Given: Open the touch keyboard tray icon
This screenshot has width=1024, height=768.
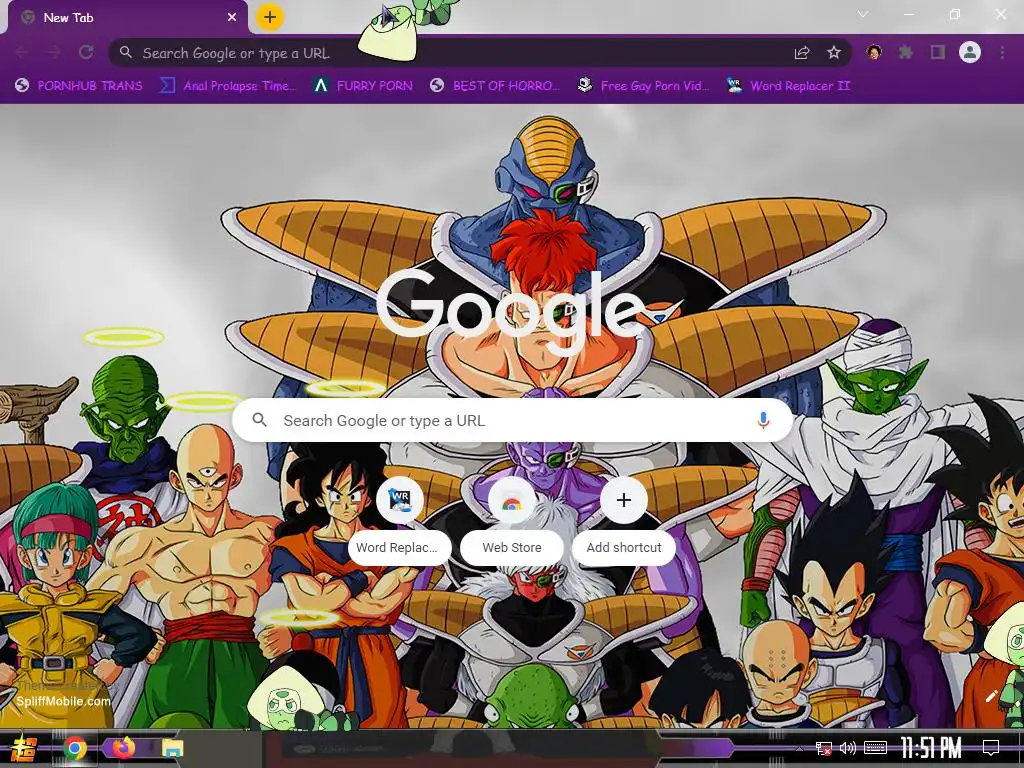Looking at the screenshot, I should 875,748.
